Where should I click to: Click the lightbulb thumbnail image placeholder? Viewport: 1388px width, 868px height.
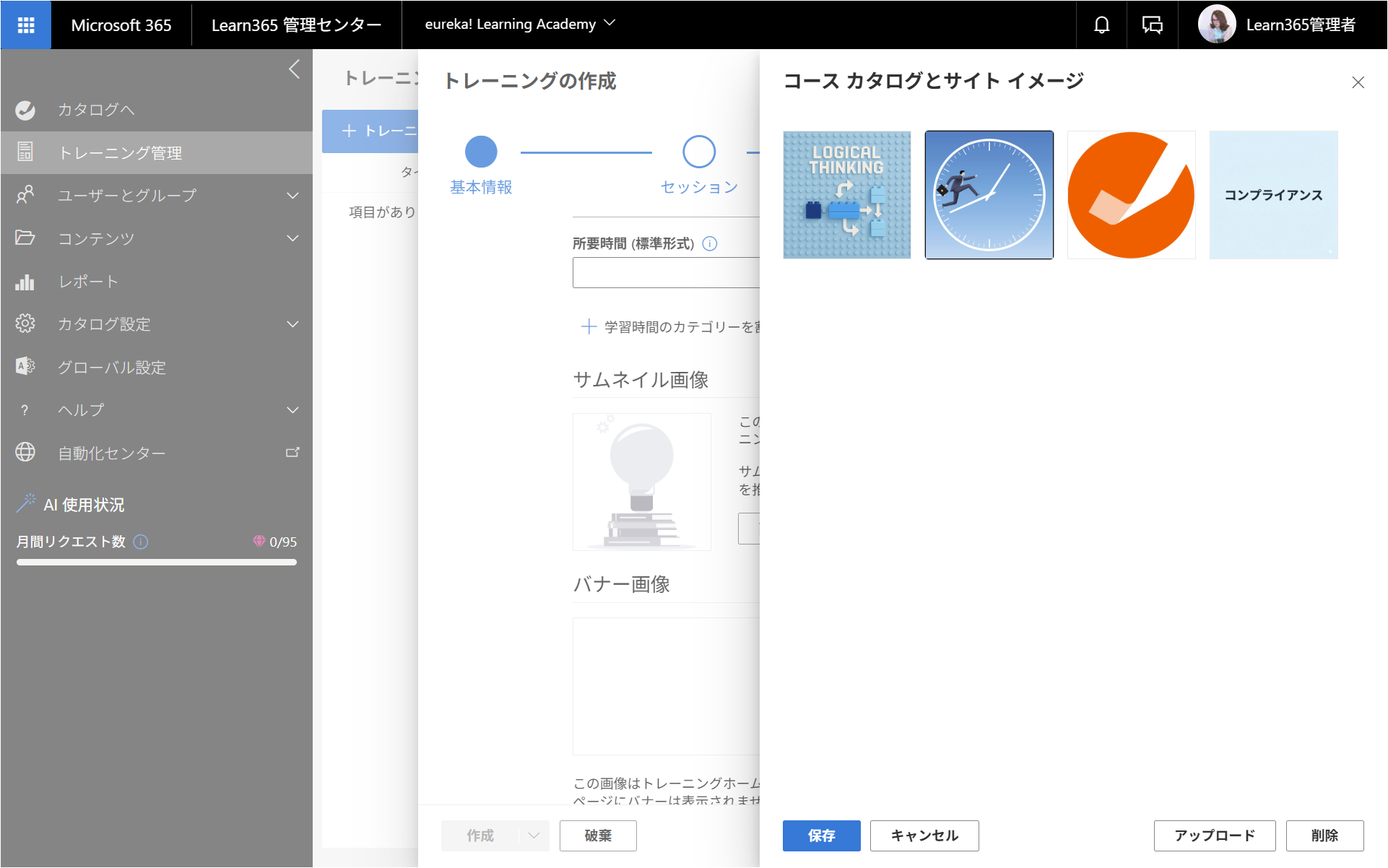coord(642,482)
